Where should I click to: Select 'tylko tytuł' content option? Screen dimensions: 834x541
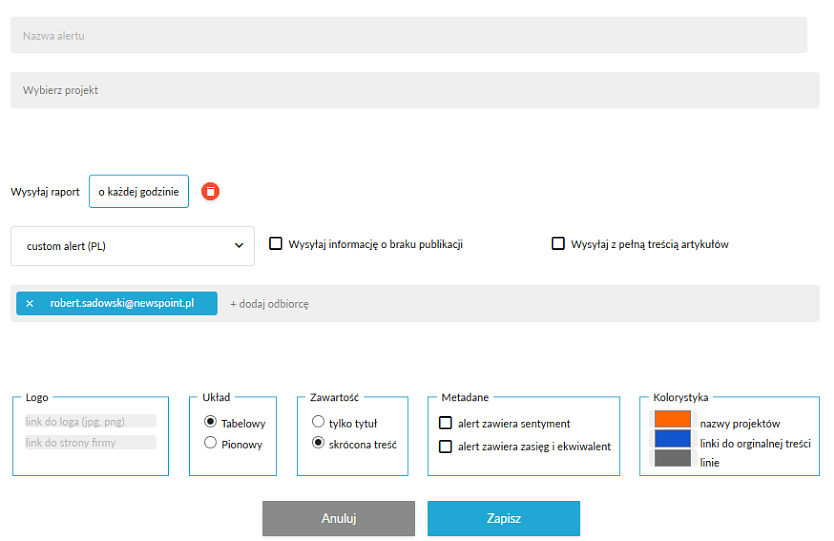(x=318, y=422)
